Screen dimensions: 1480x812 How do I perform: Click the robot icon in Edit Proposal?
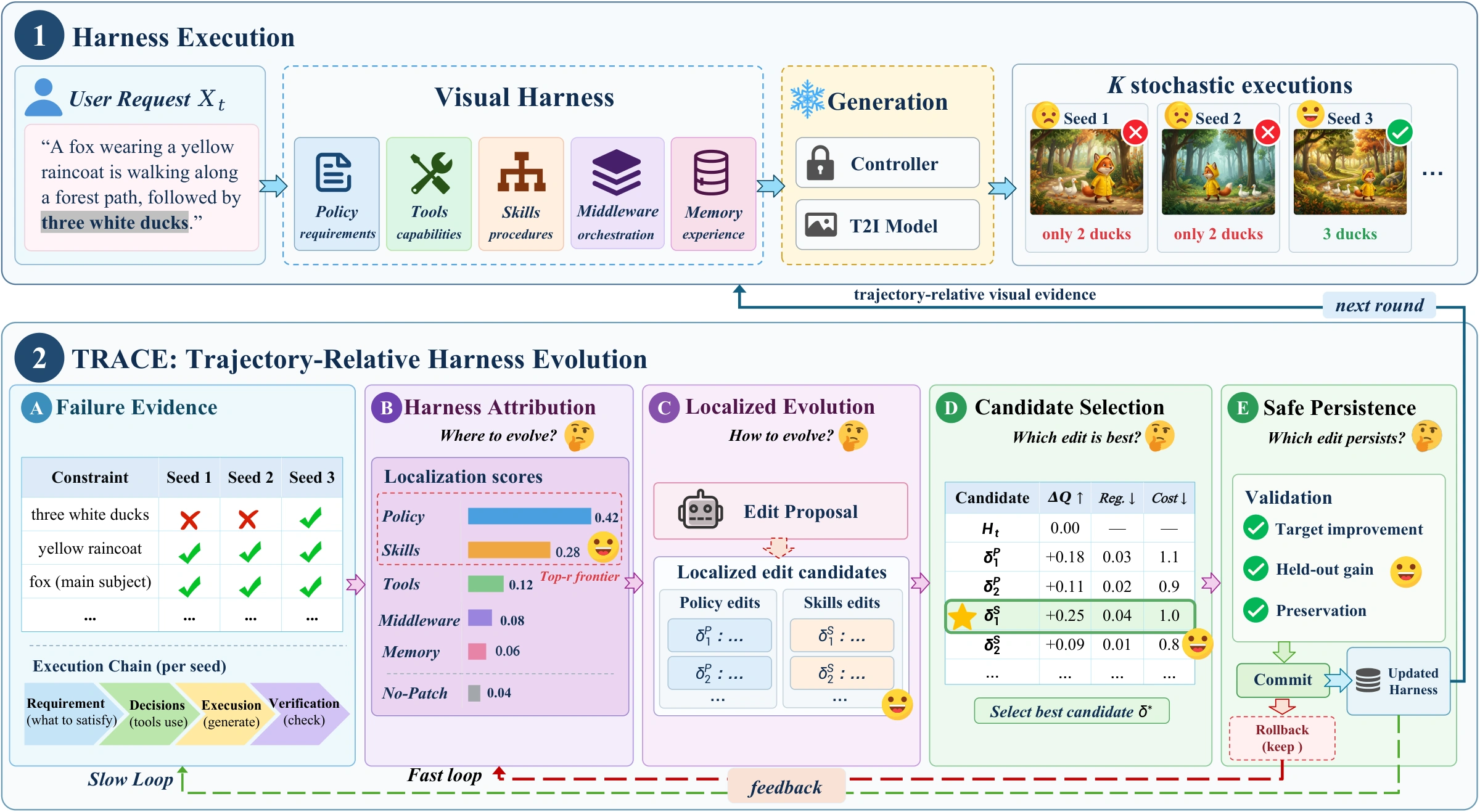[x=701, y=510]
